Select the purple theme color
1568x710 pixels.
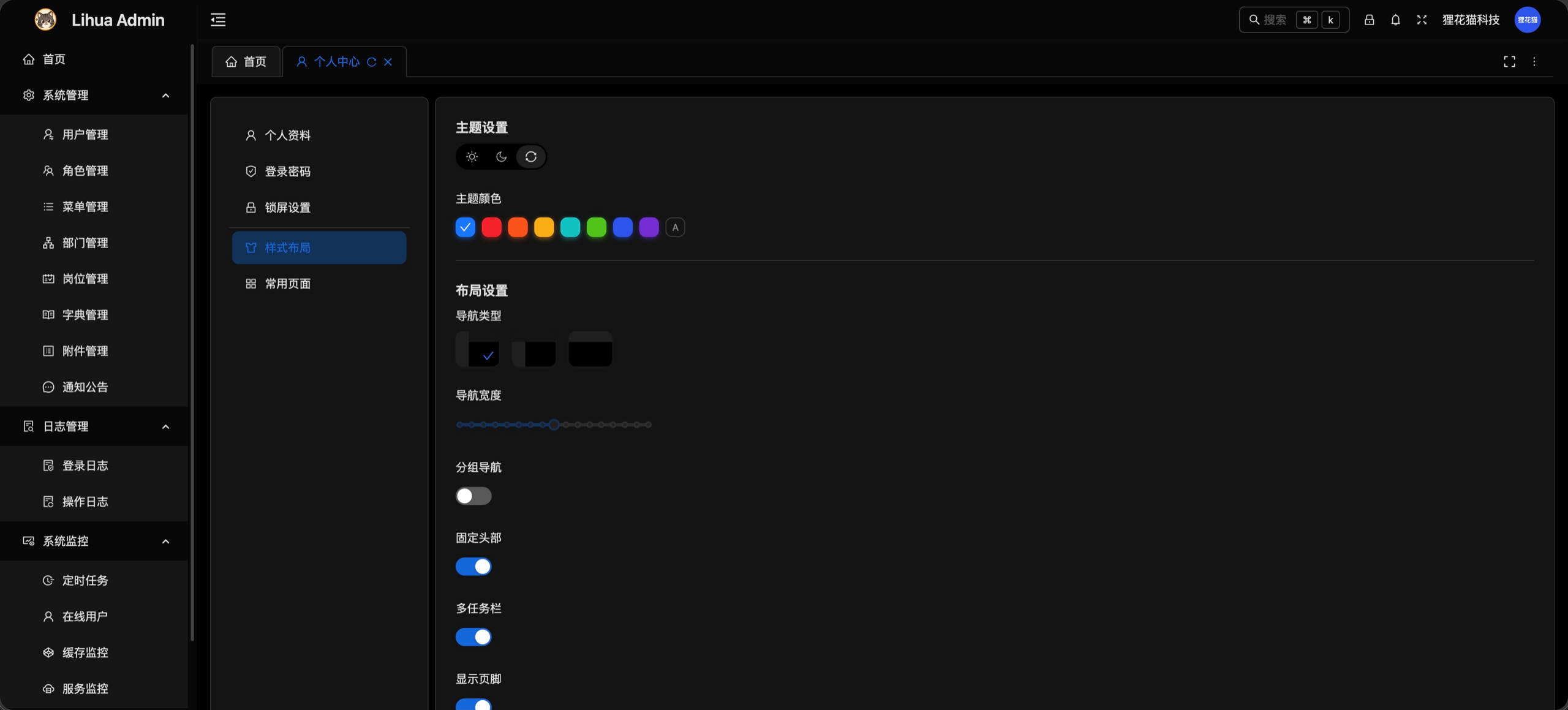coord(649,227)
